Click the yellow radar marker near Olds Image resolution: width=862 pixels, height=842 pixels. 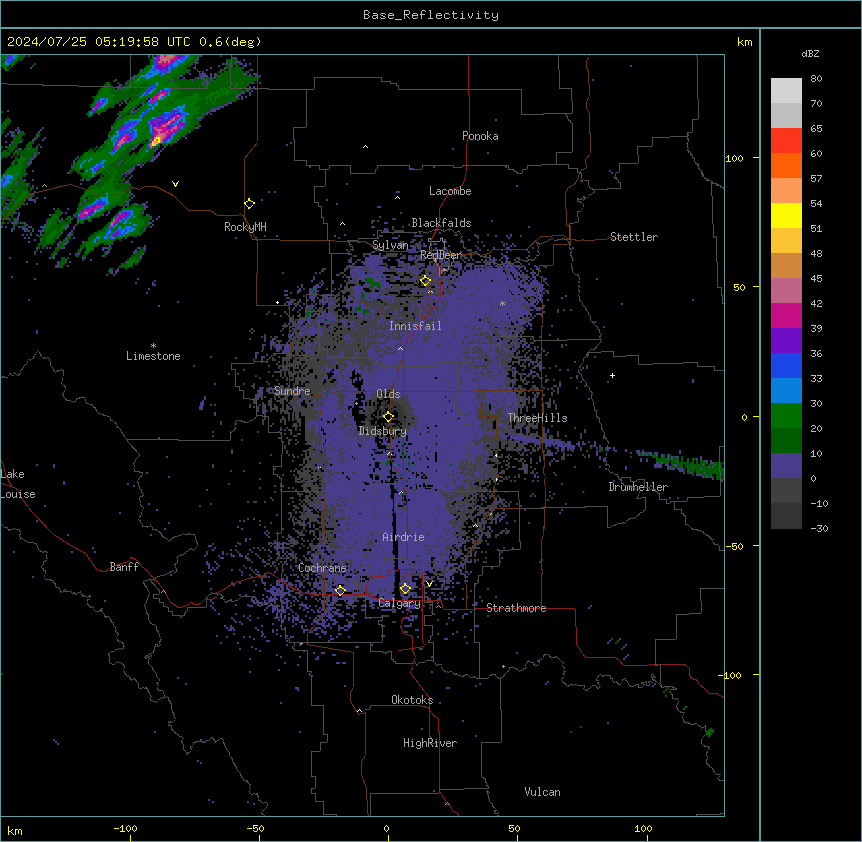388,417
